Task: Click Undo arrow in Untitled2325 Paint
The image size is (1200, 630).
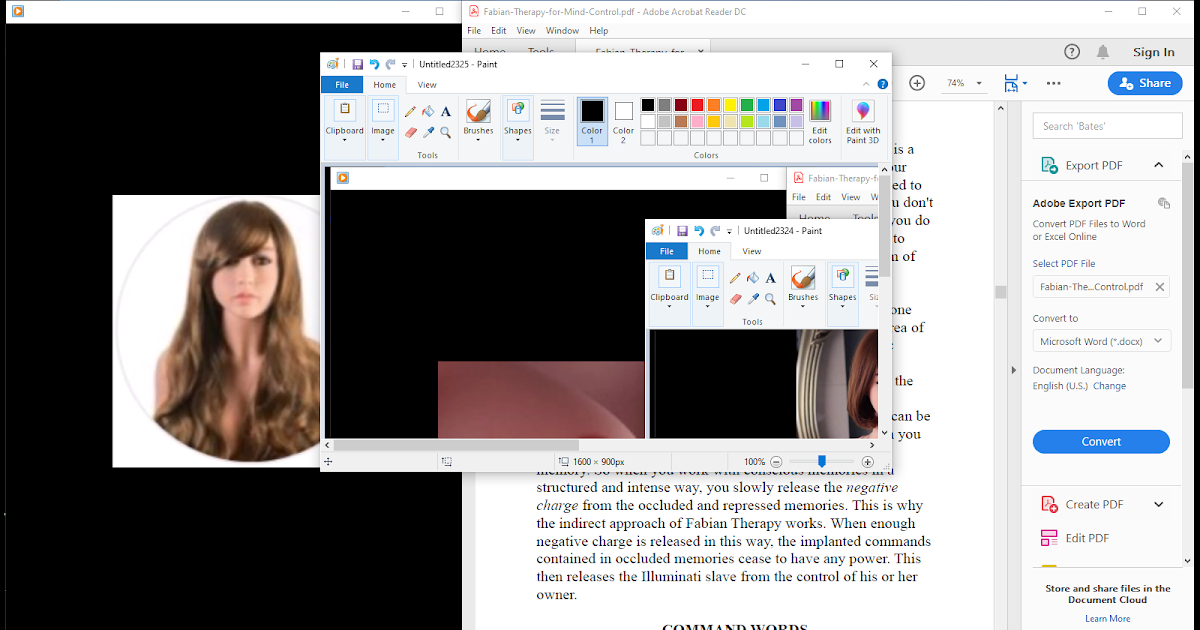Action: click(x=373, y=64)
